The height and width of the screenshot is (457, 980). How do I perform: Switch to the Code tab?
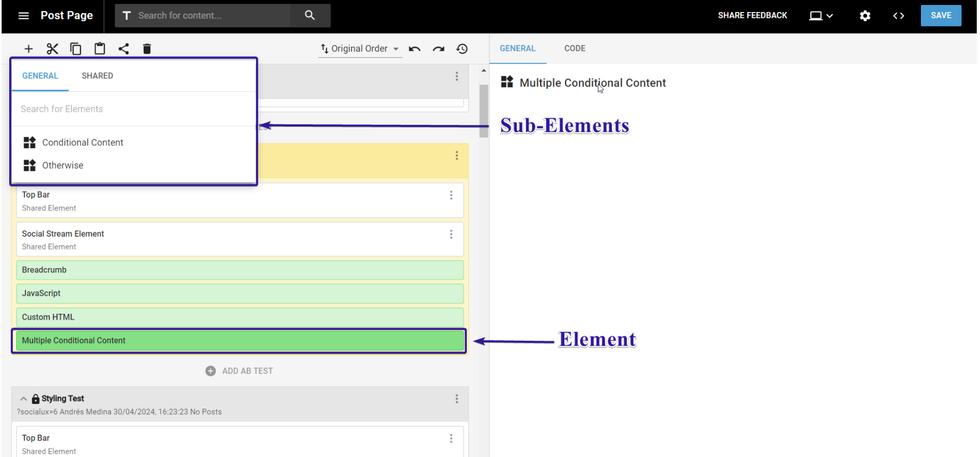pyautogui.click(x=575, y=49)
